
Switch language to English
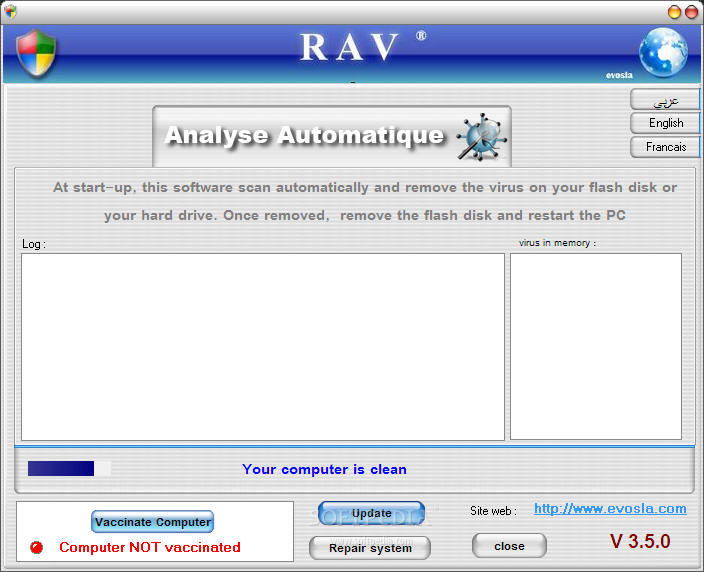665,123
